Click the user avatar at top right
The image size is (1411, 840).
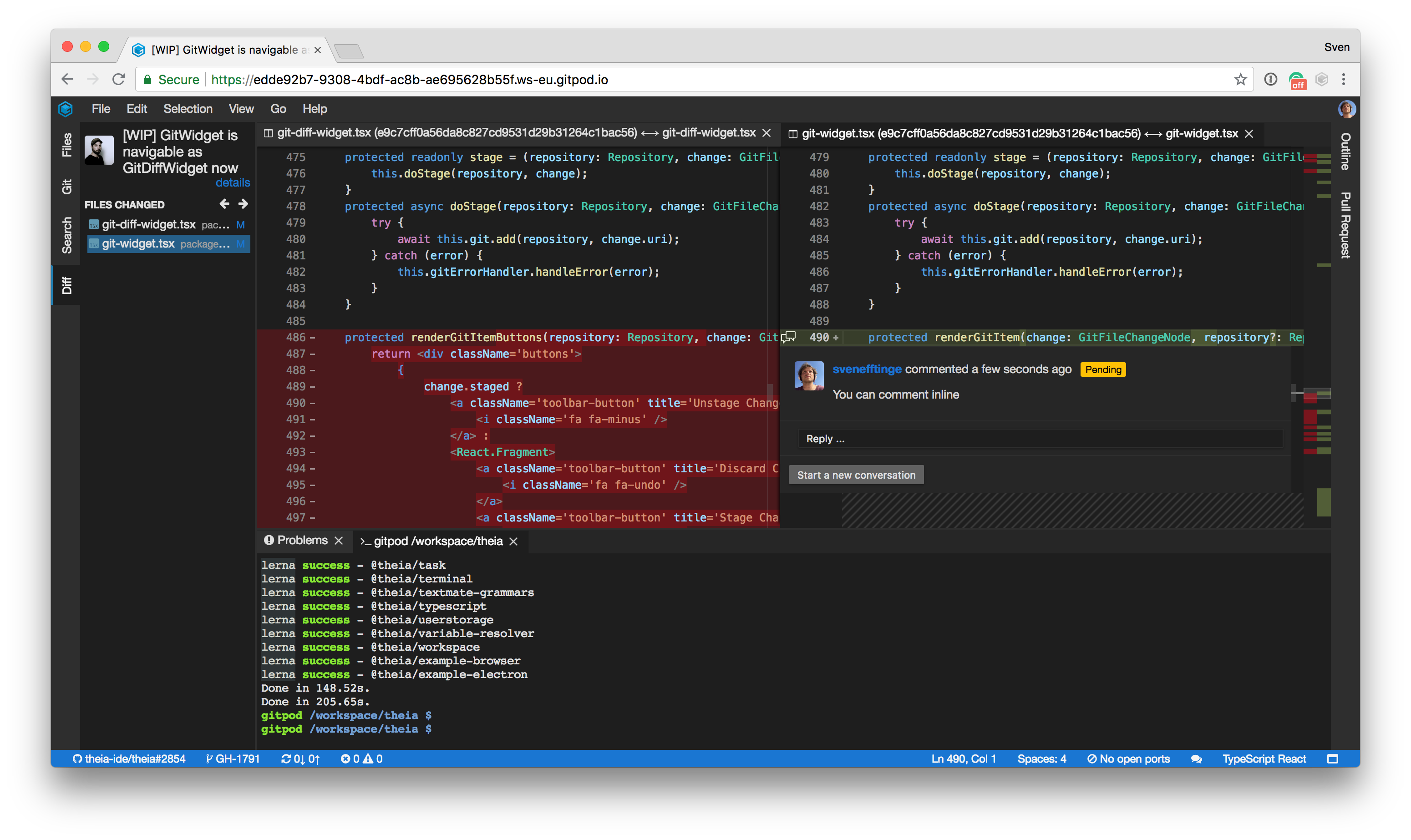point(1346,109)
